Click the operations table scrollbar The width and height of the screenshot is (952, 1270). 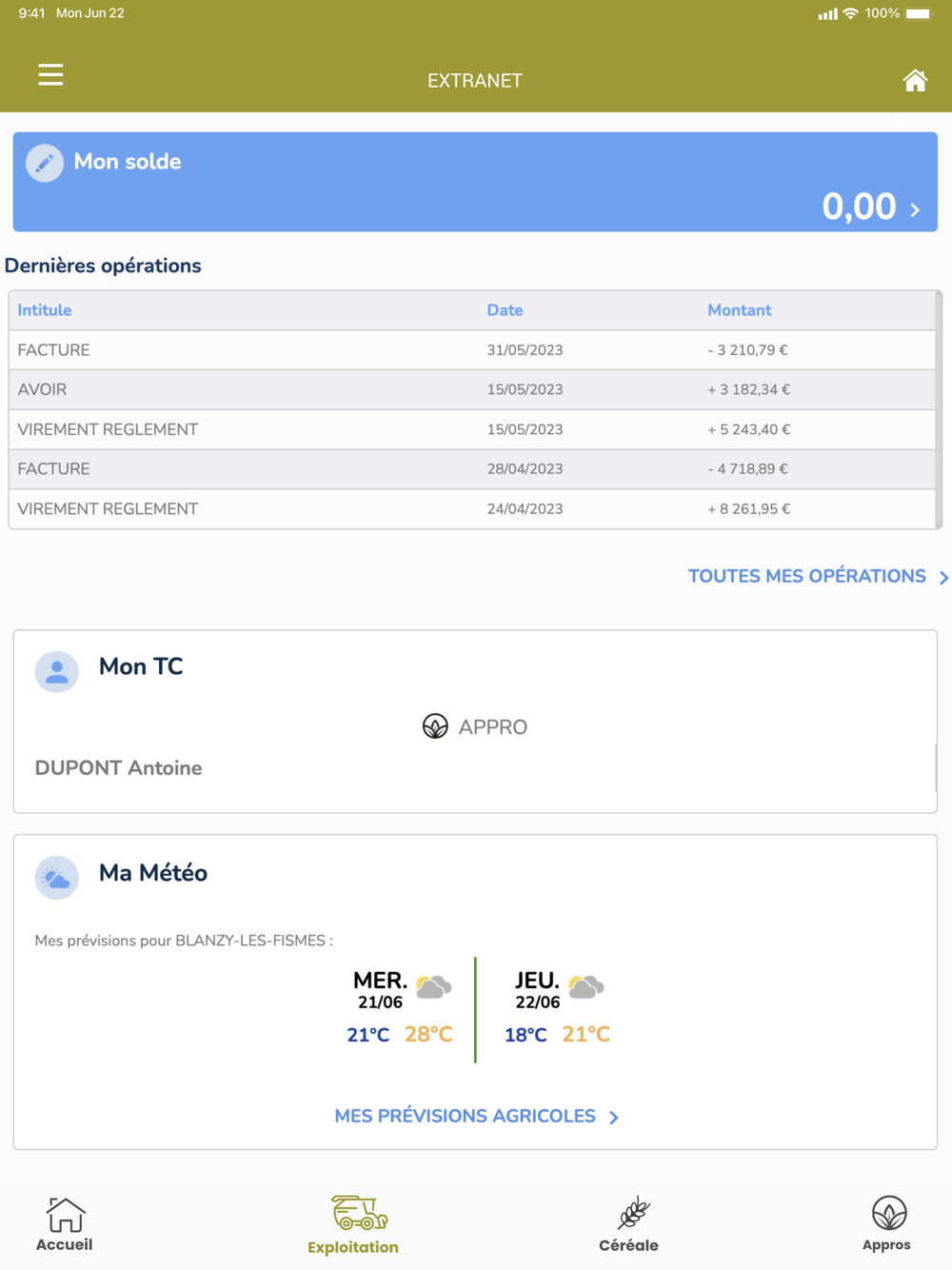[x=940, y=409]
